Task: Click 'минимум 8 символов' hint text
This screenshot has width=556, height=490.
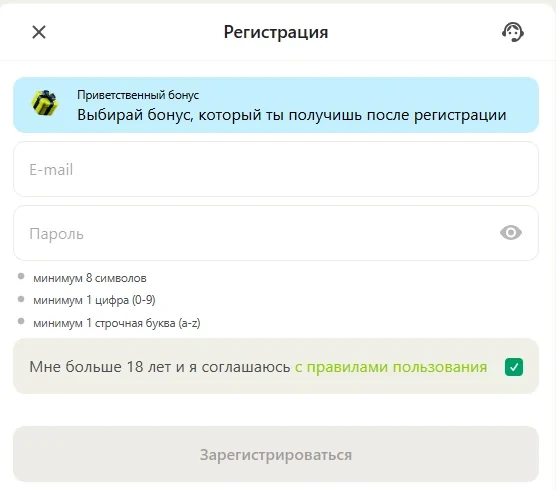Action: click(90, 278)
